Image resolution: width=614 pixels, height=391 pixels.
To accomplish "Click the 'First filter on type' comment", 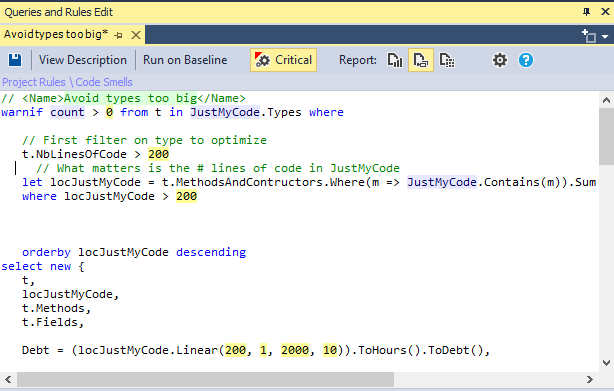I will (x=144, y=140).
